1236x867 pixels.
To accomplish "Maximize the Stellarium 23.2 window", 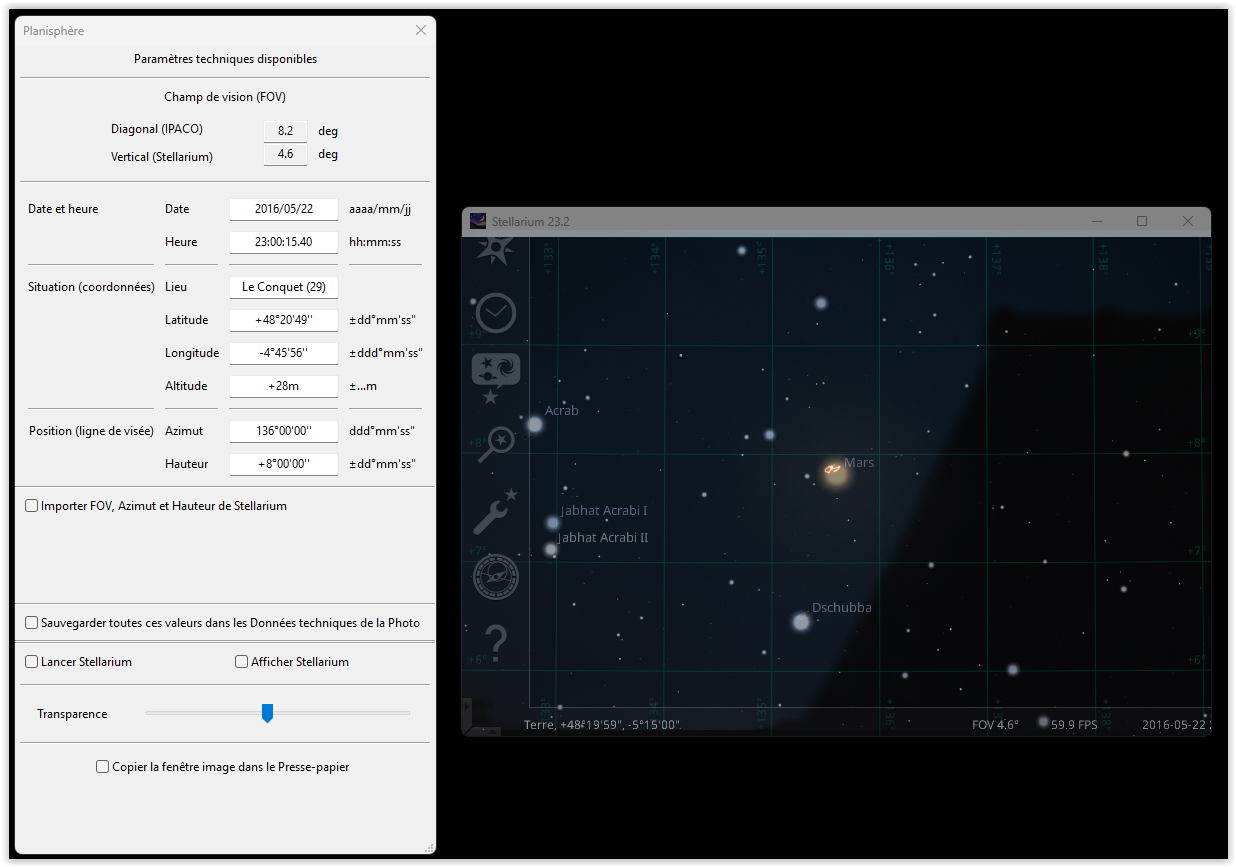I will point(1142,221).
